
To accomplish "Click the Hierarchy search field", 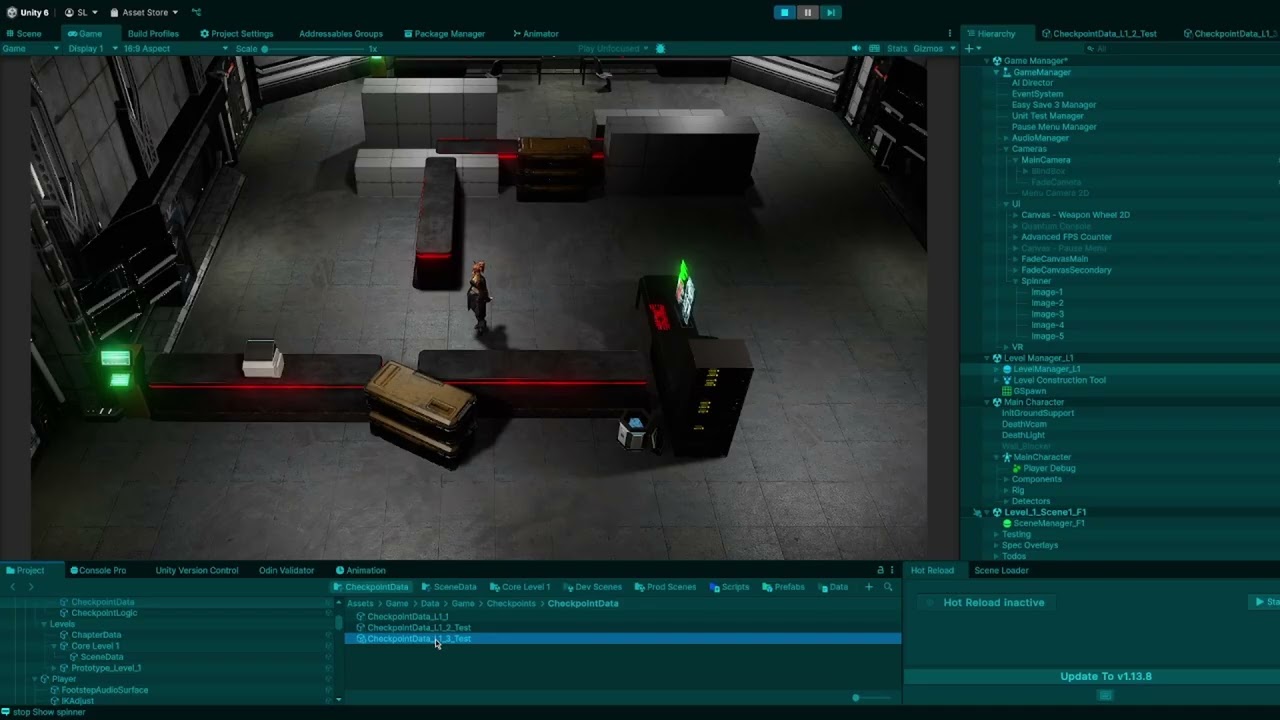I will point(1180,48).
